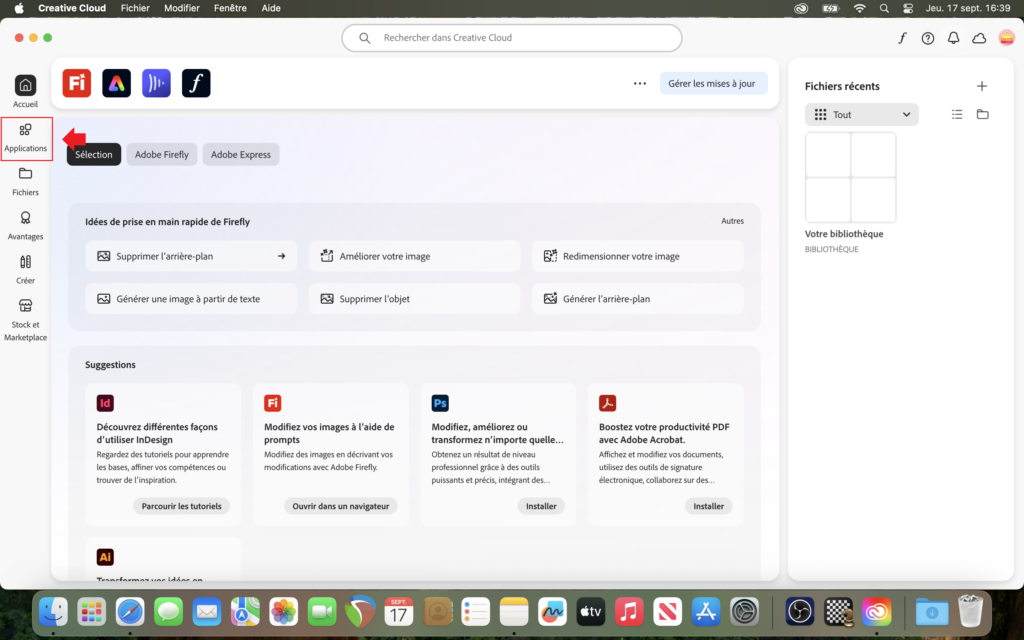The height and width of the screenshot is (640, 1024).
Task: Open the Accueil home sidebar icon
Action: point(25,91)
